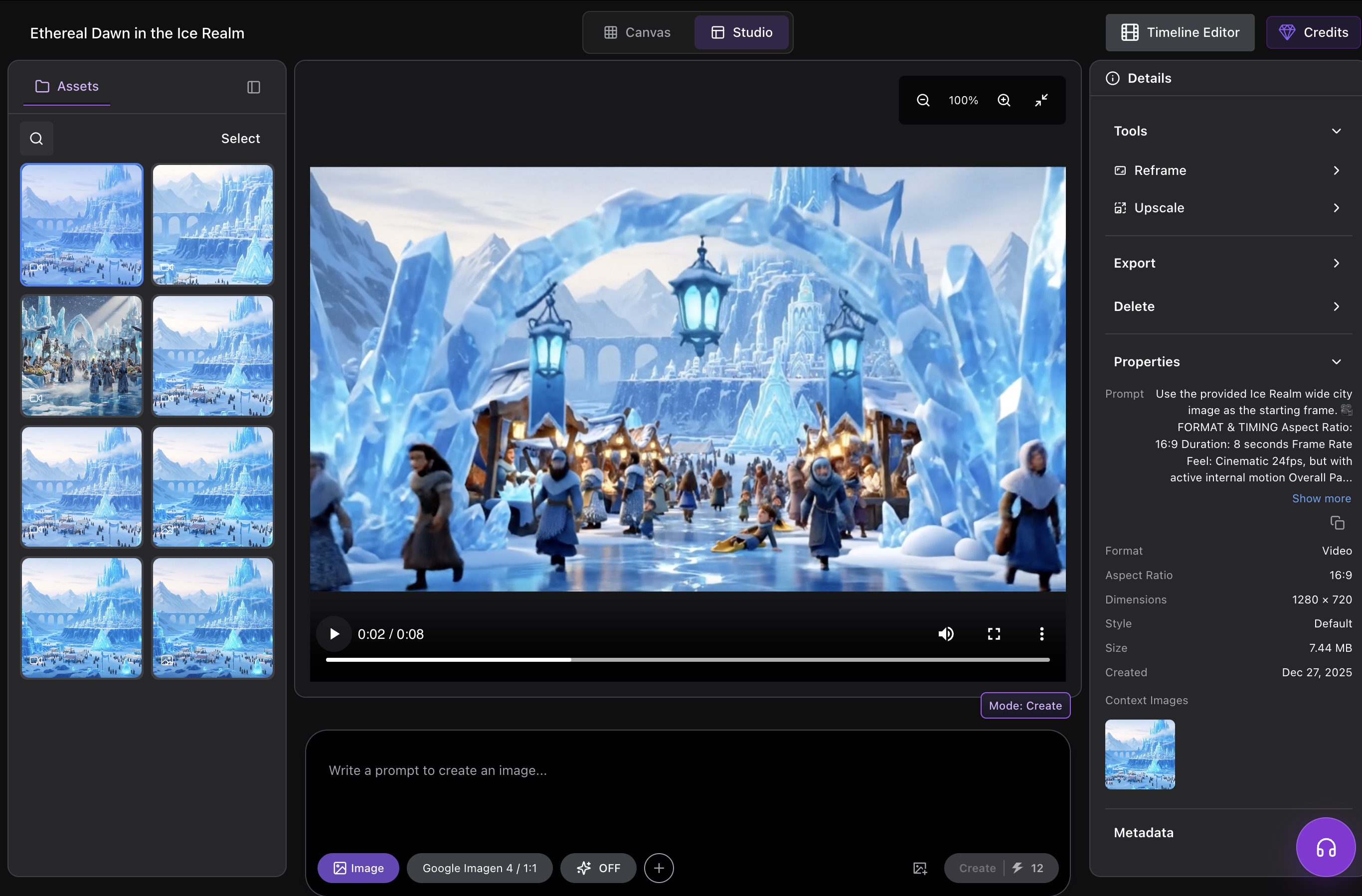Image resolution: width=1362 pixels, height=896 pixels.
Task: Enter fullscreen on the video player
Action: click(994, 633)
